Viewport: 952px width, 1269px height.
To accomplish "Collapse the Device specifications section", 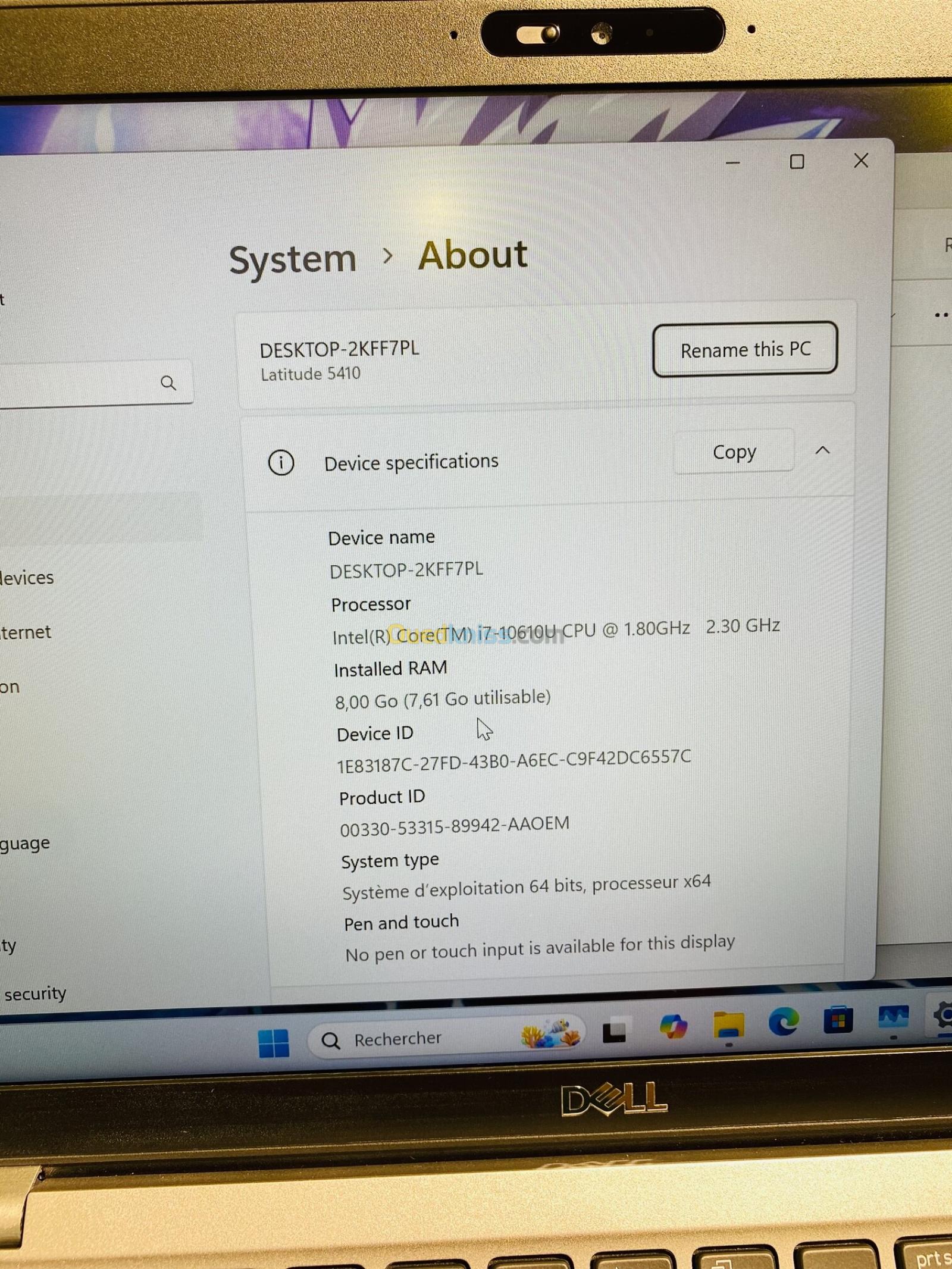I will click(x=822, y=450).
